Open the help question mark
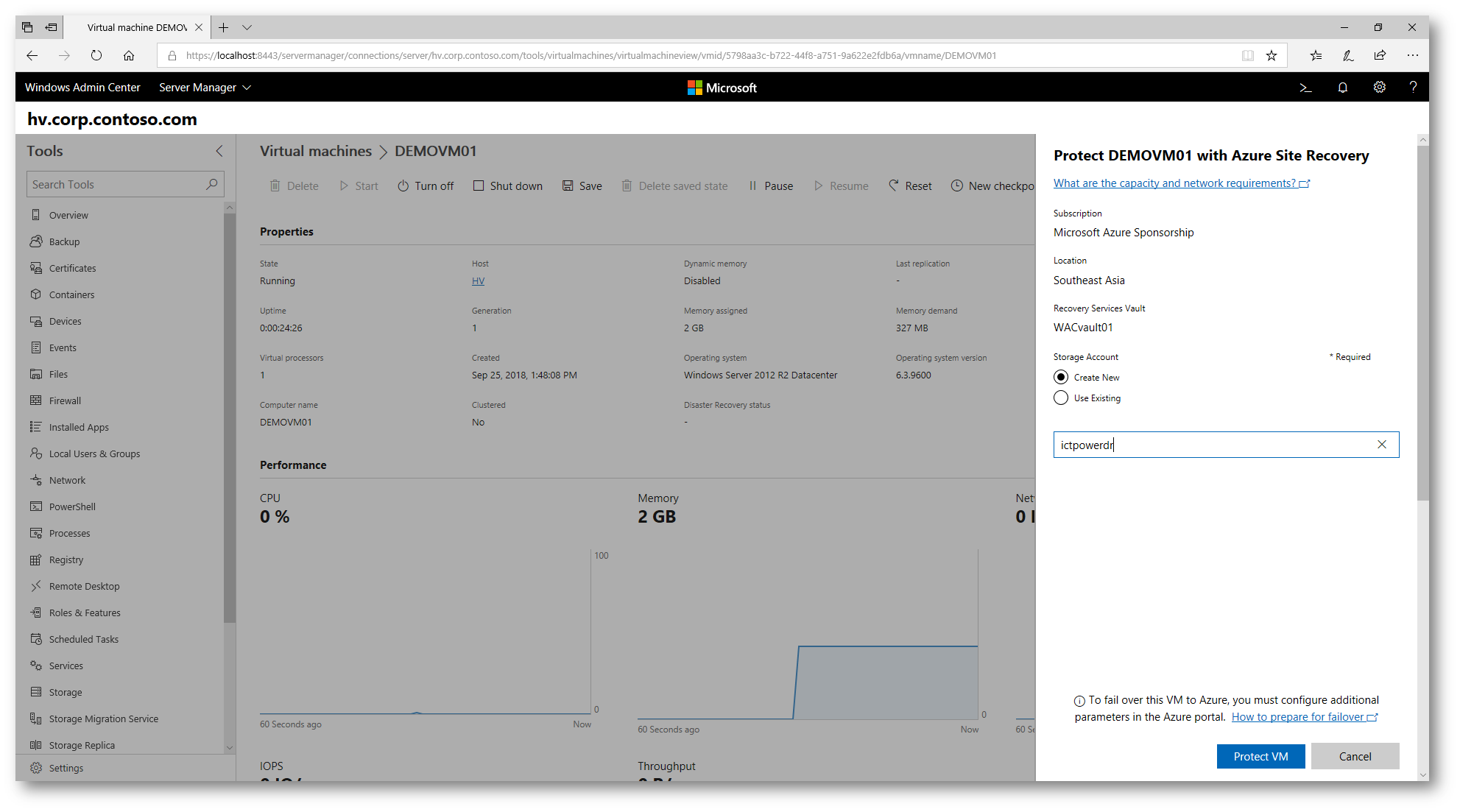The image size is (1460, 812). point(1412,88)
